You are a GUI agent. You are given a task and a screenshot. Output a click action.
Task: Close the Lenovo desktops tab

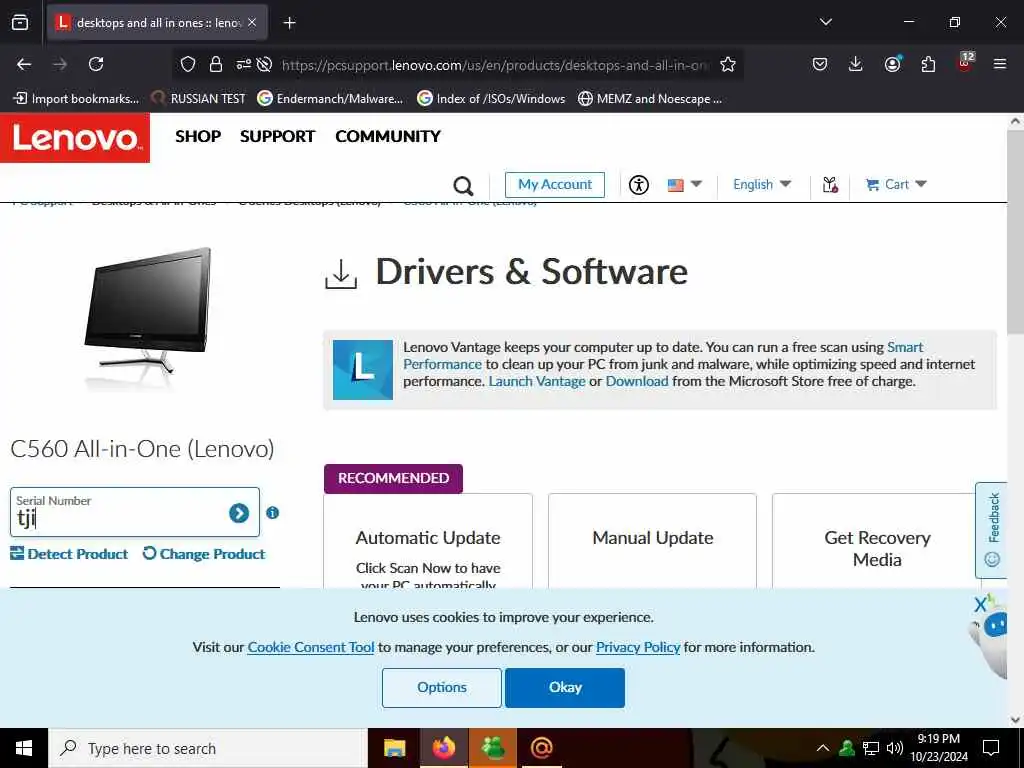[252, 22]
